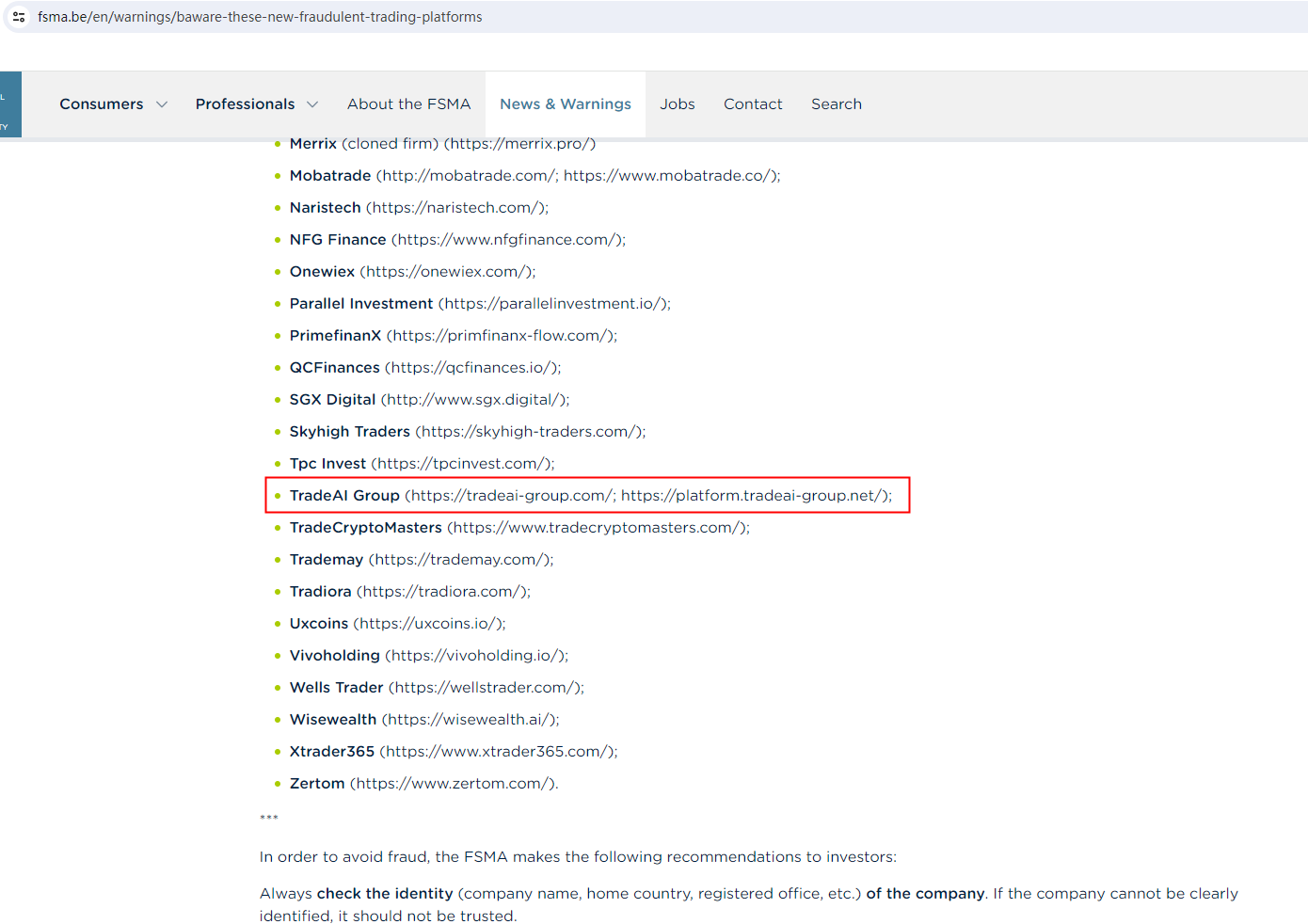1308x924 pixels.
Task: Expand the Consumers dropdown chevron
Action: [162, 104]
